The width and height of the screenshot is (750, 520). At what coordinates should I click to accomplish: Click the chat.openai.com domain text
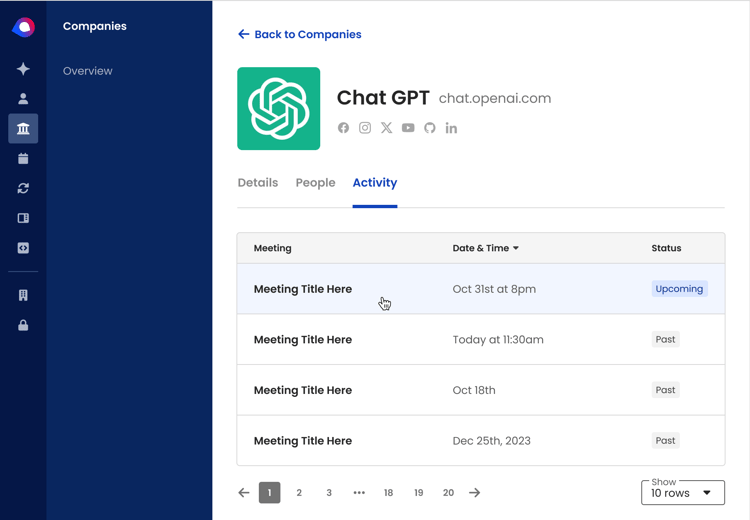495,99
